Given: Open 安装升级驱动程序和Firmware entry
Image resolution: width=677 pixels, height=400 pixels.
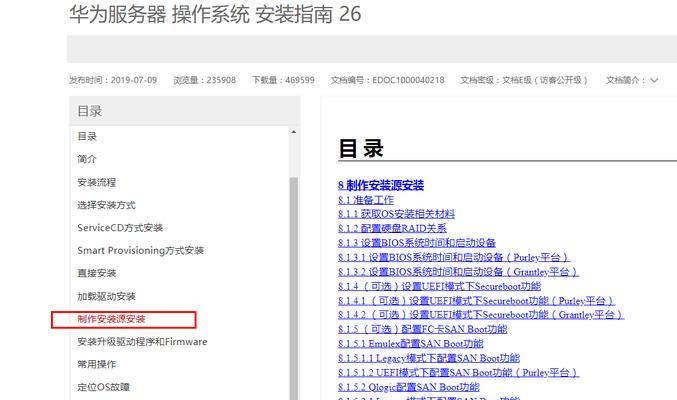Looking at the screenshot, I should 142,342.
